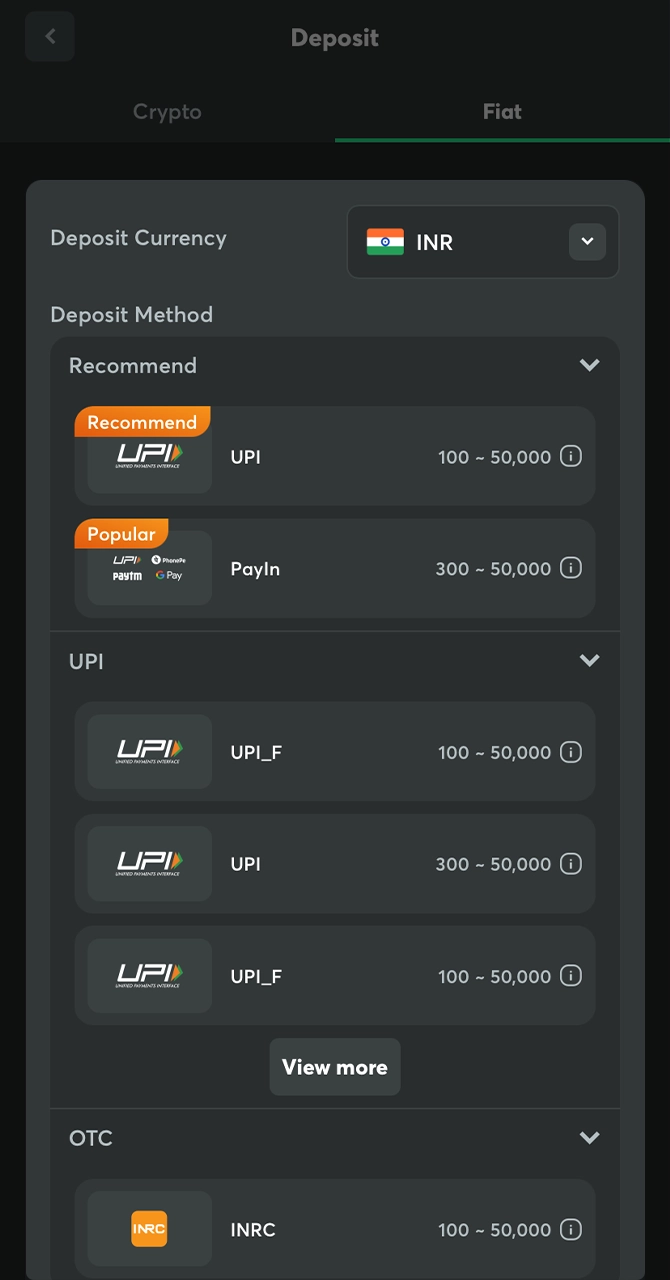This screenshot has width=670, height=1280.
Task: Click the UPI_F payment method logo icon
Action: (x=148, y=751)
